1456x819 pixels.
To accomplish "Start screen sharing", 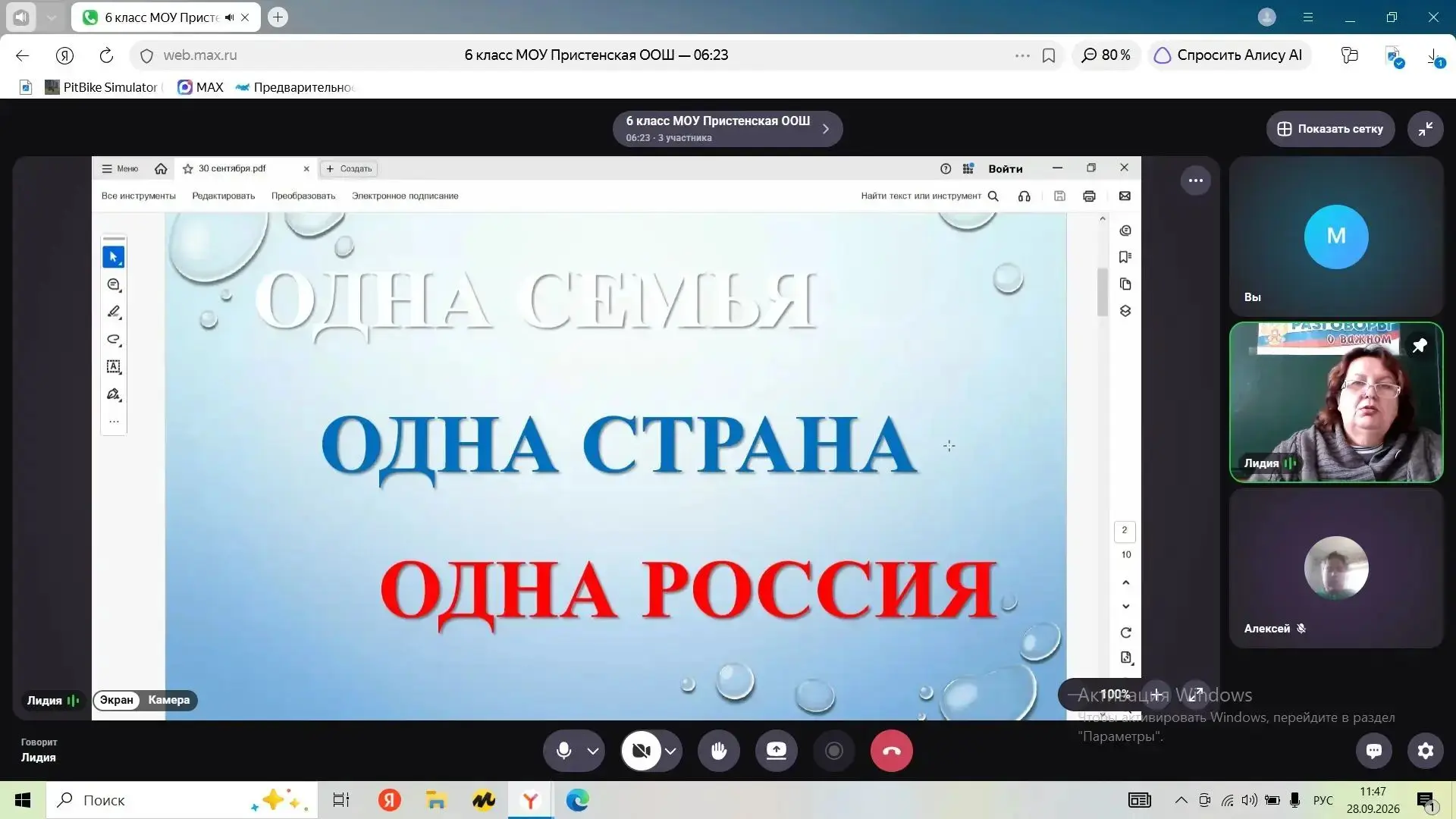I will (x=777, y=751).
